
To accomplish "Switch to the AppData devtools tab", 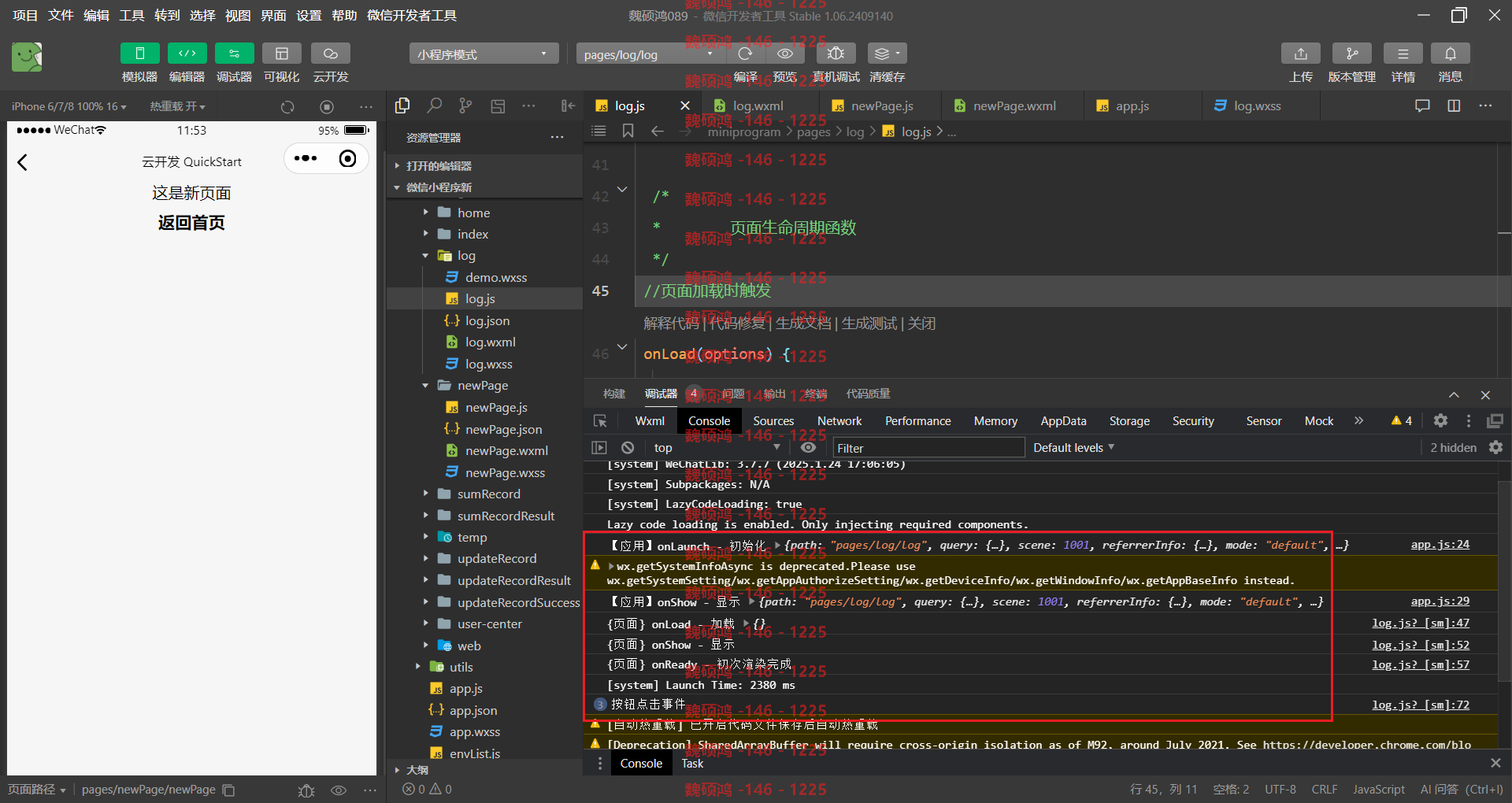I will pos(1063,421).
